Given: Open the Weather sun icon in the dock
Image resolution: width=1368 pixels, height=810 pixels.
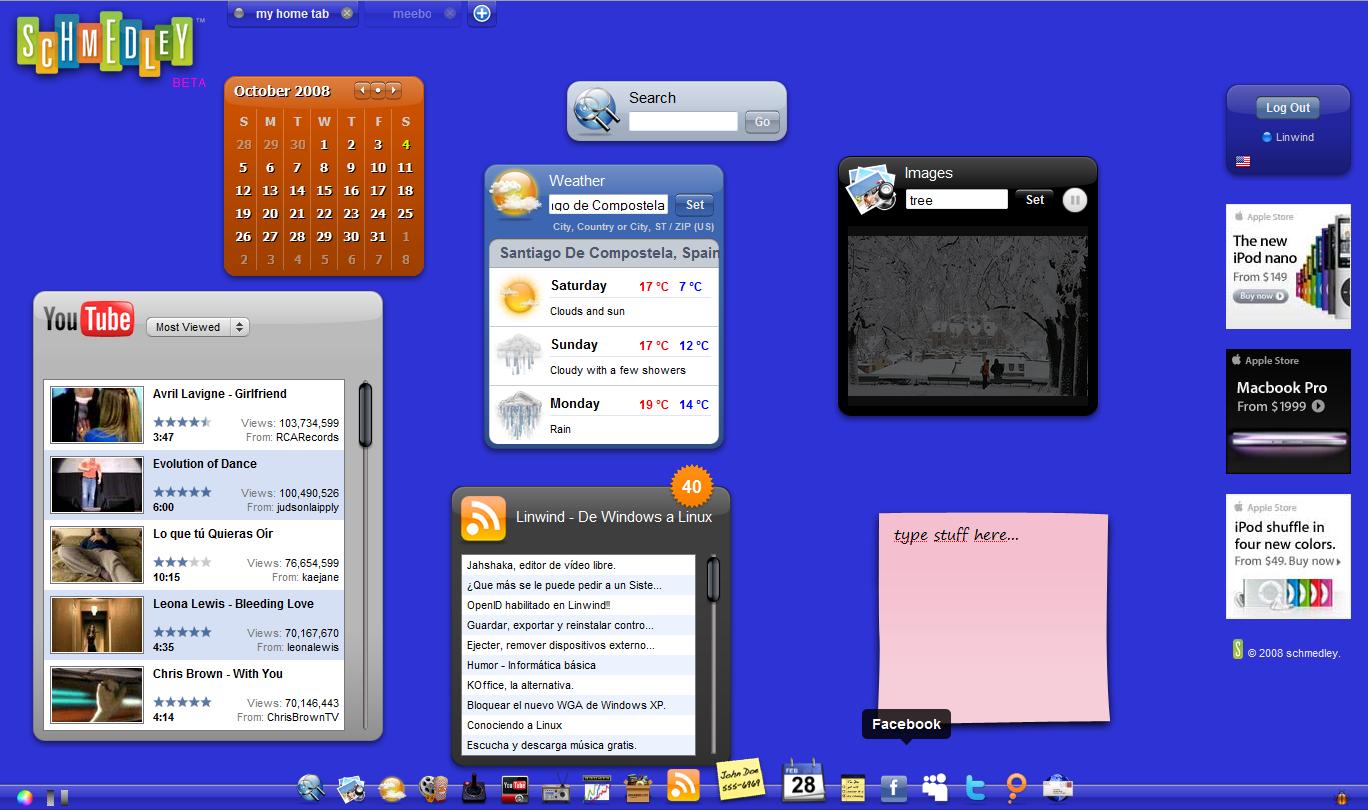Looking at the screenshot, I should [392, 788].
